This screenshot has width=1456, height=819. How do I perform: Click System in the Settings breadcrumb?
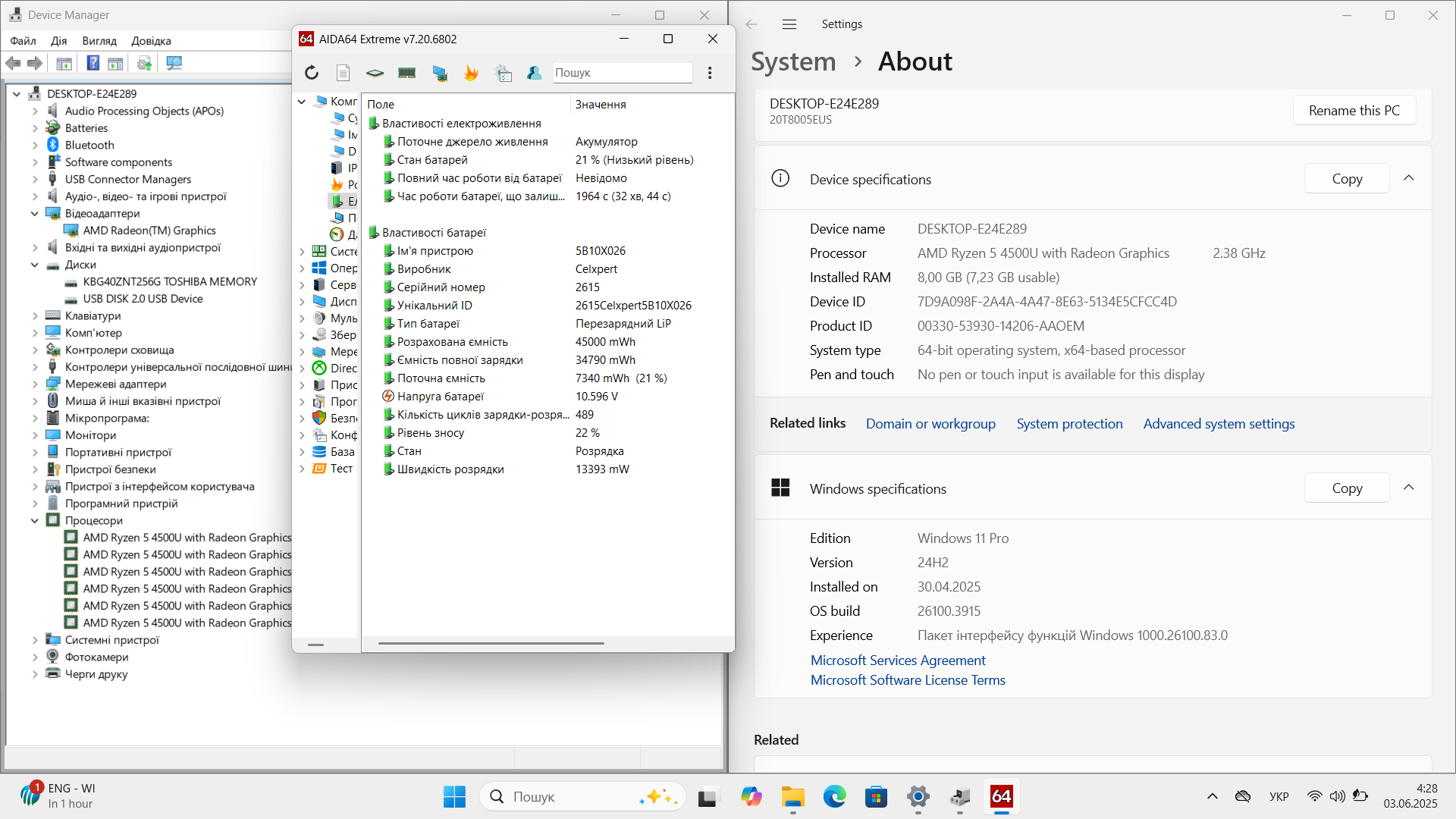click(x=793, y=61)
